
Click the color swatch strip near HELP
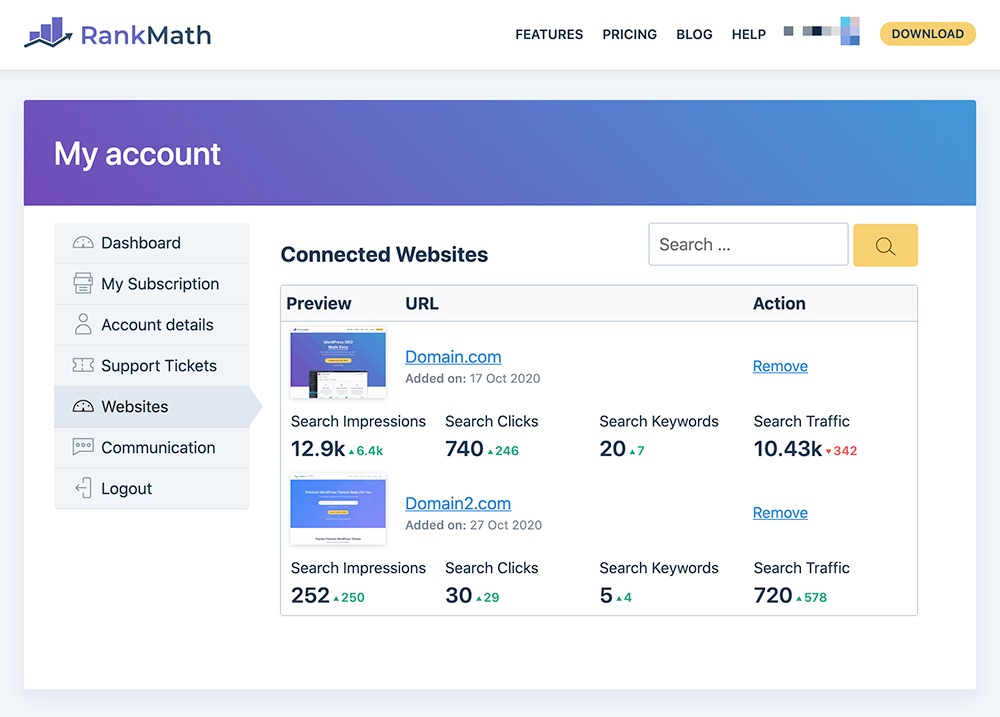coord(820,31)
